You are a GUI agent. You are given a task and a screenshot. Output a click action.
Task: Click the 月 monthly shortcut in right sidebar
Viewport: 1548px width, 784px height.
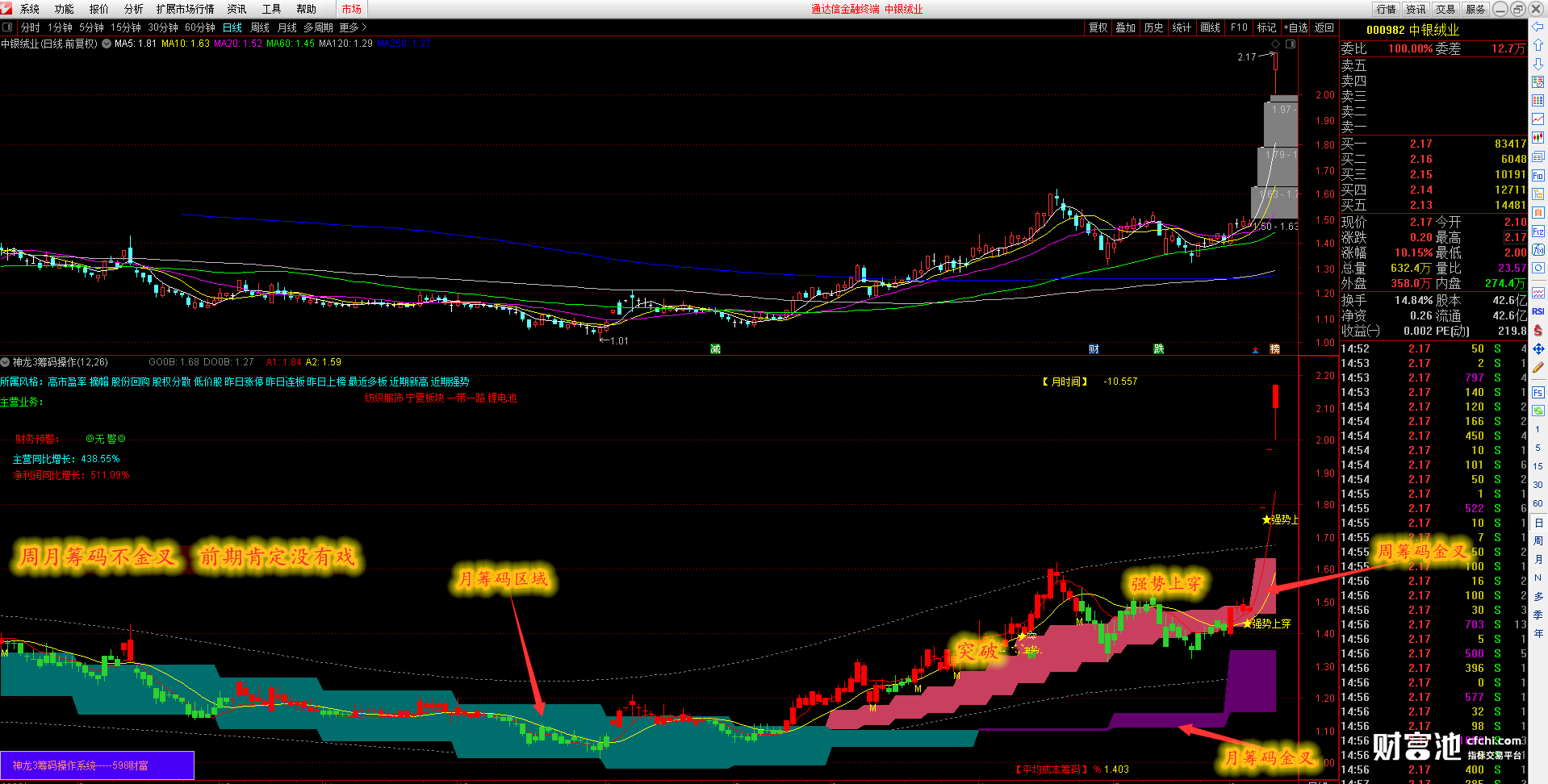(1538, 559)
